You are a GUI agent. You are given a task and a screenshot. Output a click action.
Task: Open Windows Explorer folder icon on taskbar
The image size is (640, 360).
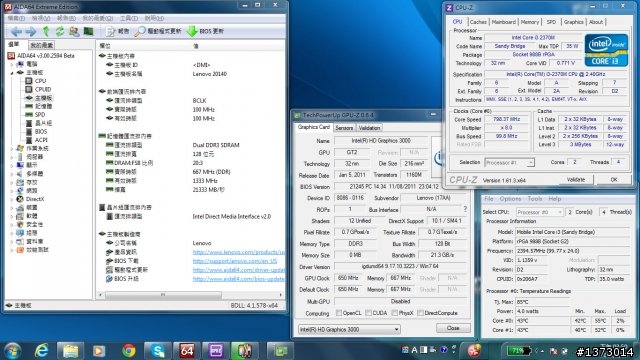coord(70,350)
